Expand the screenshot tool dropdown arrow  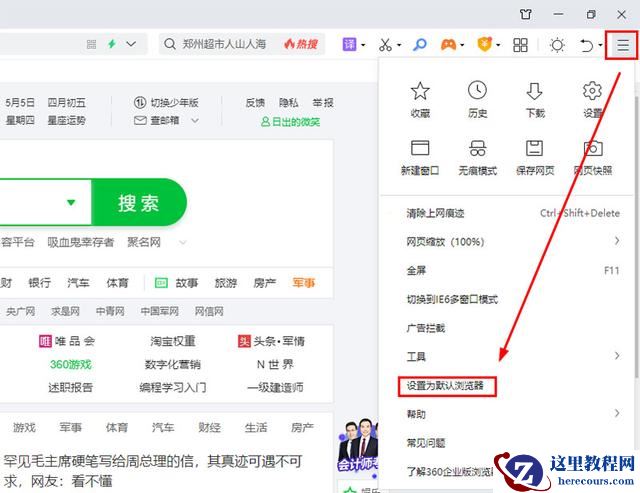(399, 45)
